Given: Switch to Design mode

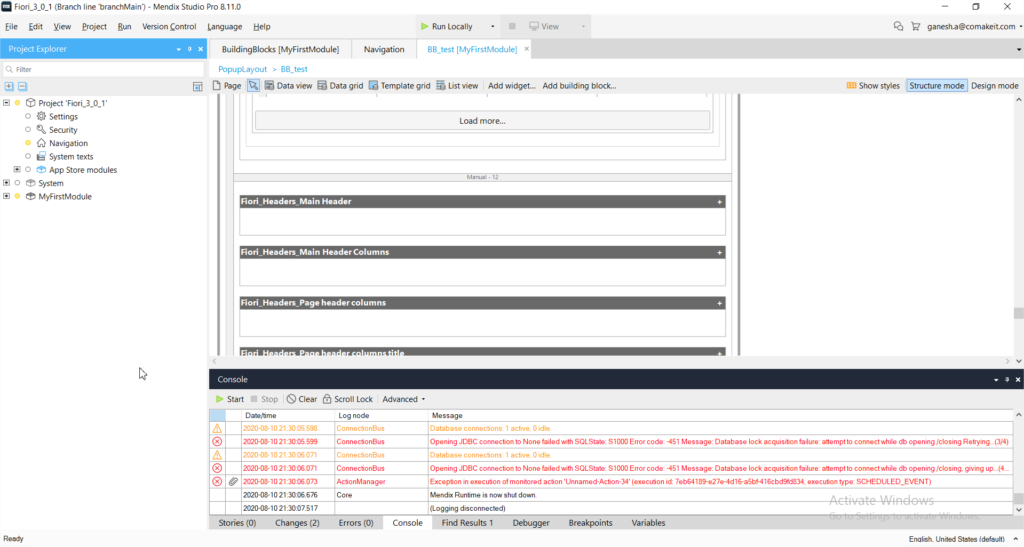Looking at the screenshot, I should tap(995, 86).
